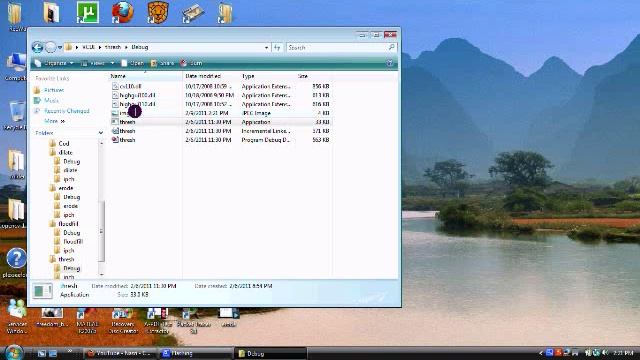Screen dimensions: 640x360
Task: Click Share in the Explorer toolbar
Action: 162,63
